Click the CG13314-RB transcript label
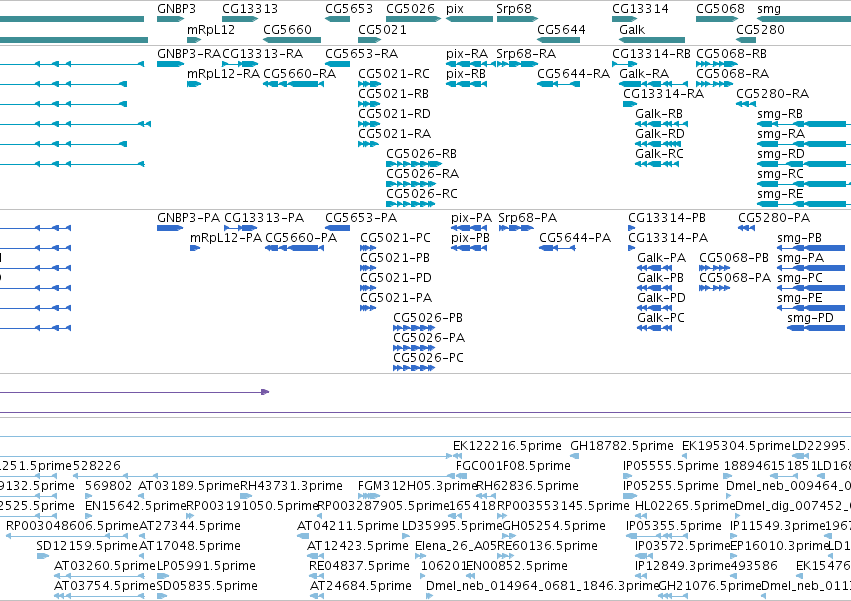The image size is (851, 601). (x=651, y=54)
